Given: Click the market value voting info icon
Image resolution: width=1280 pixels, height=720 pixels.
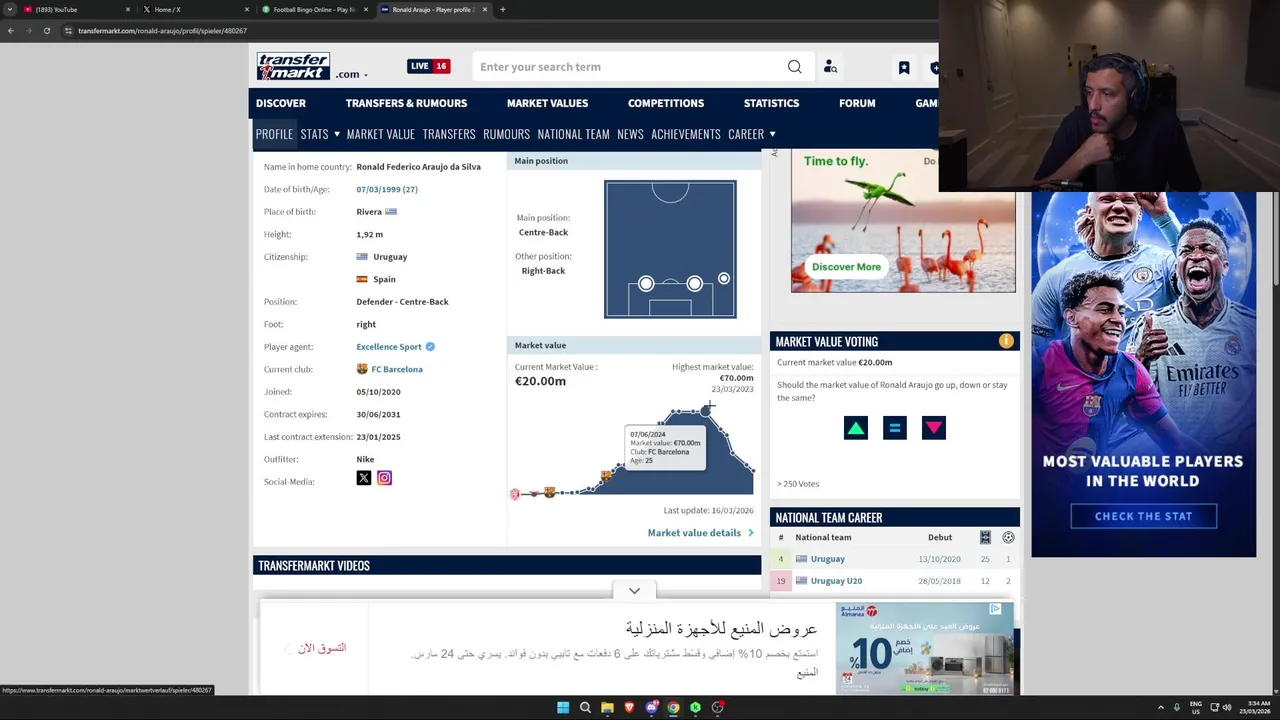Looking at the screenshot, I should 1006,341.
